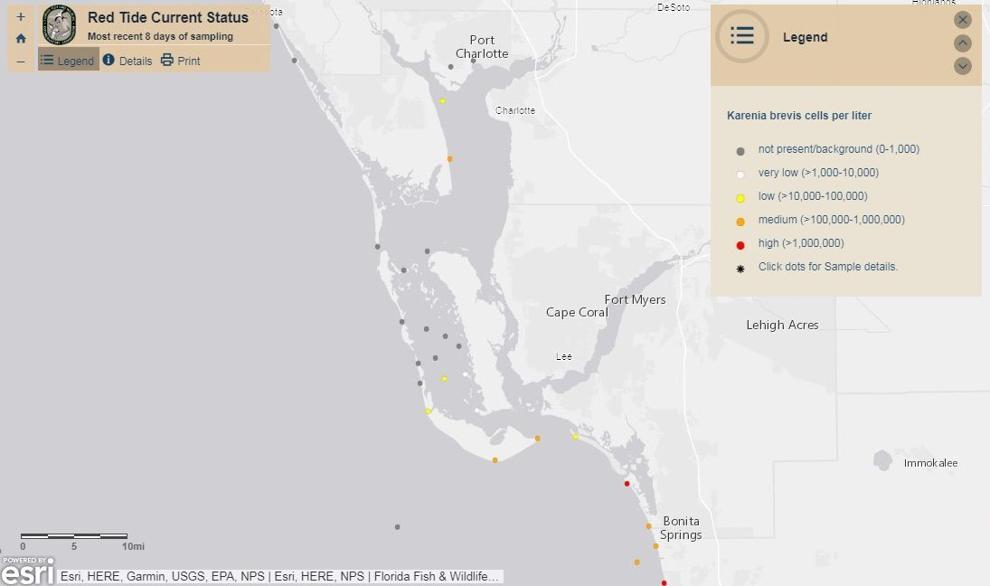Click the Fort Myers map label
The image size is (990, 586).
click(x=635, y=300)
